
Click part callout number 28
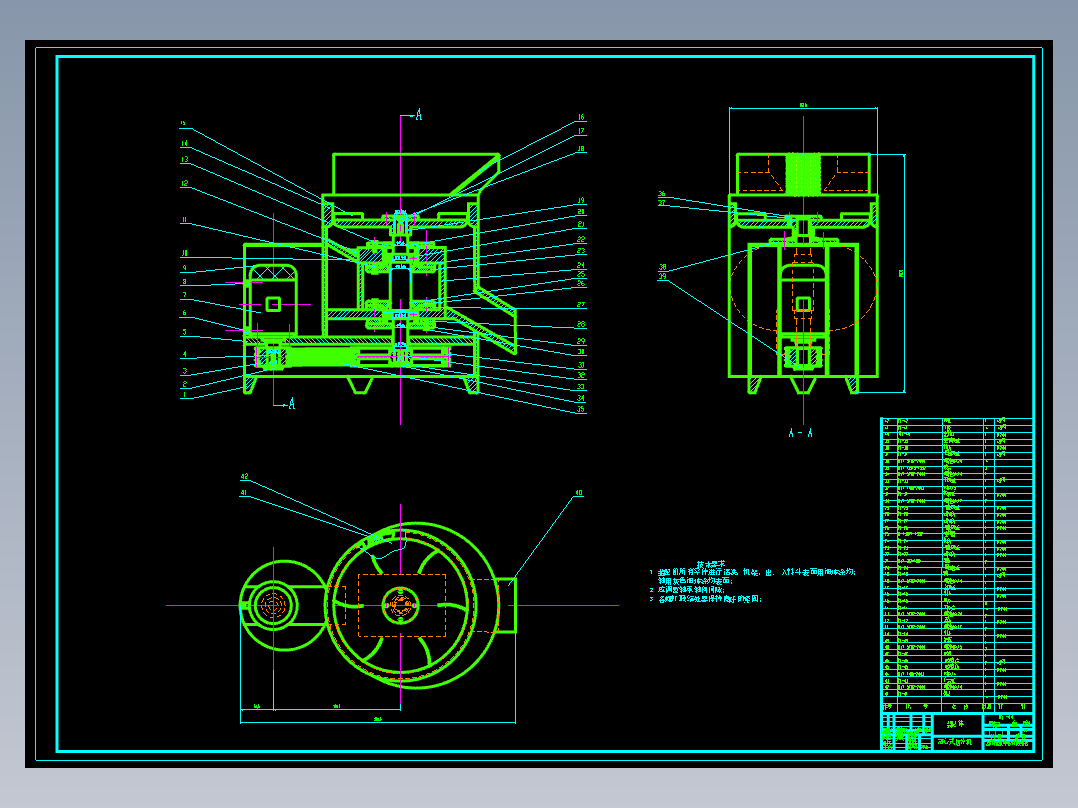click(581, 324)
